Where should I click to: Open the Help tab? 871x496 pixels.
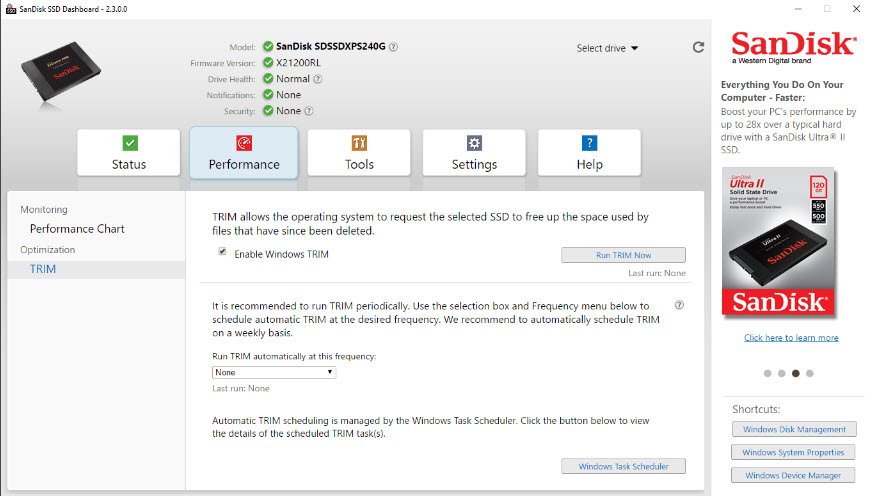coord(589,153)
